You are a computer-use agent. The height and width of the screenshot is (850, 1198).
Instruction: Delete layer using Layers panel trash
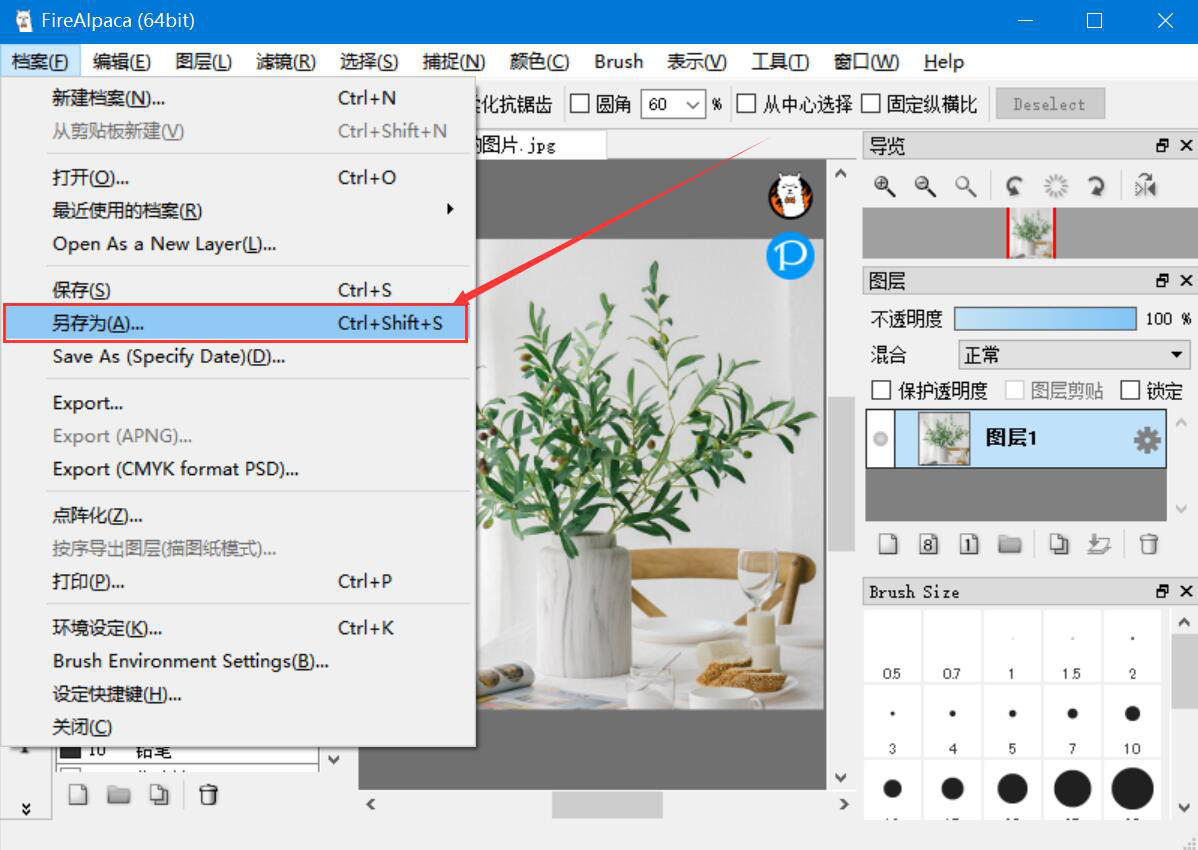pyautogui.click(x=1148, y=544)
